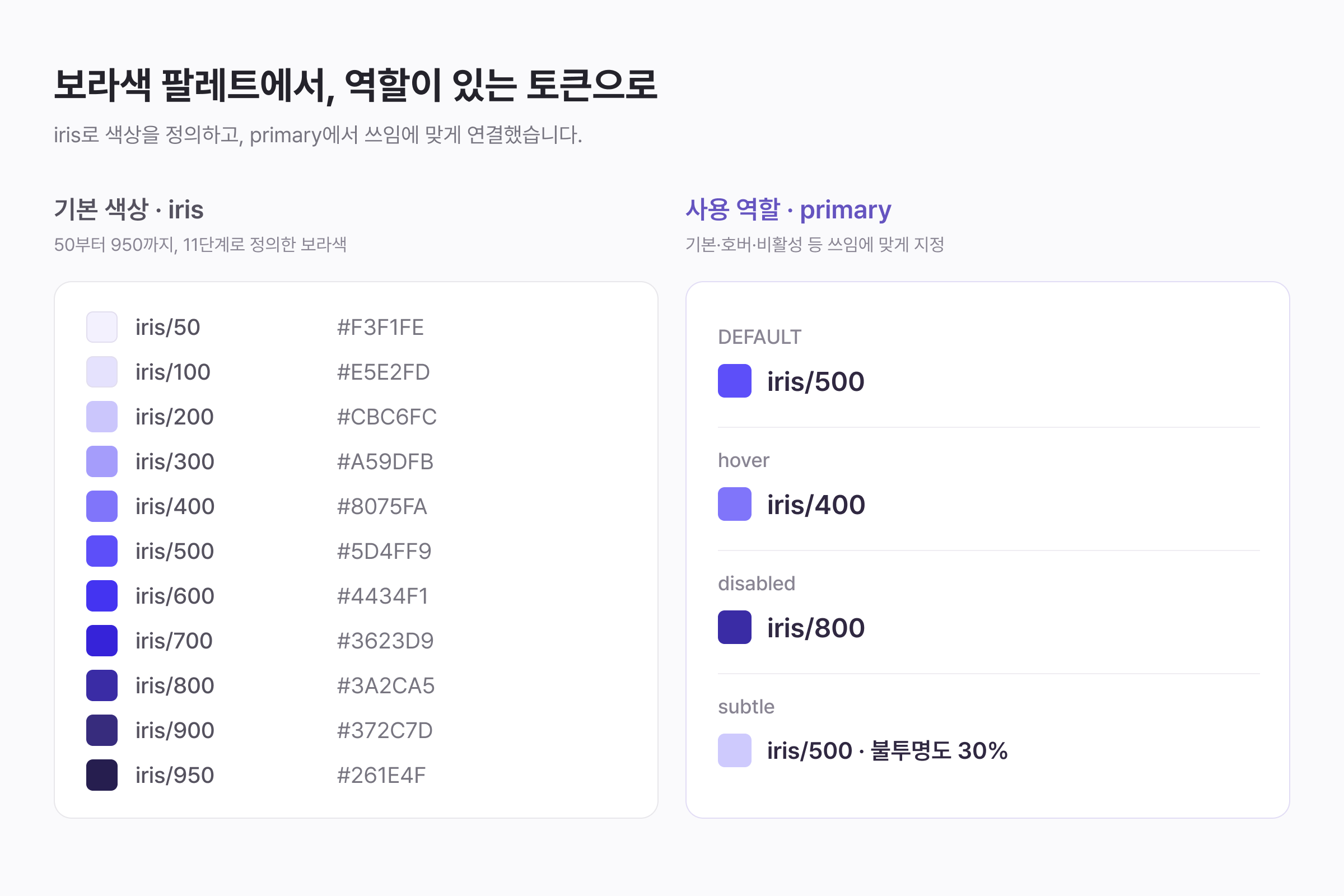Select the iris/950 darkest swatch
This screenshot has width=1344, height=896.
point(102,776)
